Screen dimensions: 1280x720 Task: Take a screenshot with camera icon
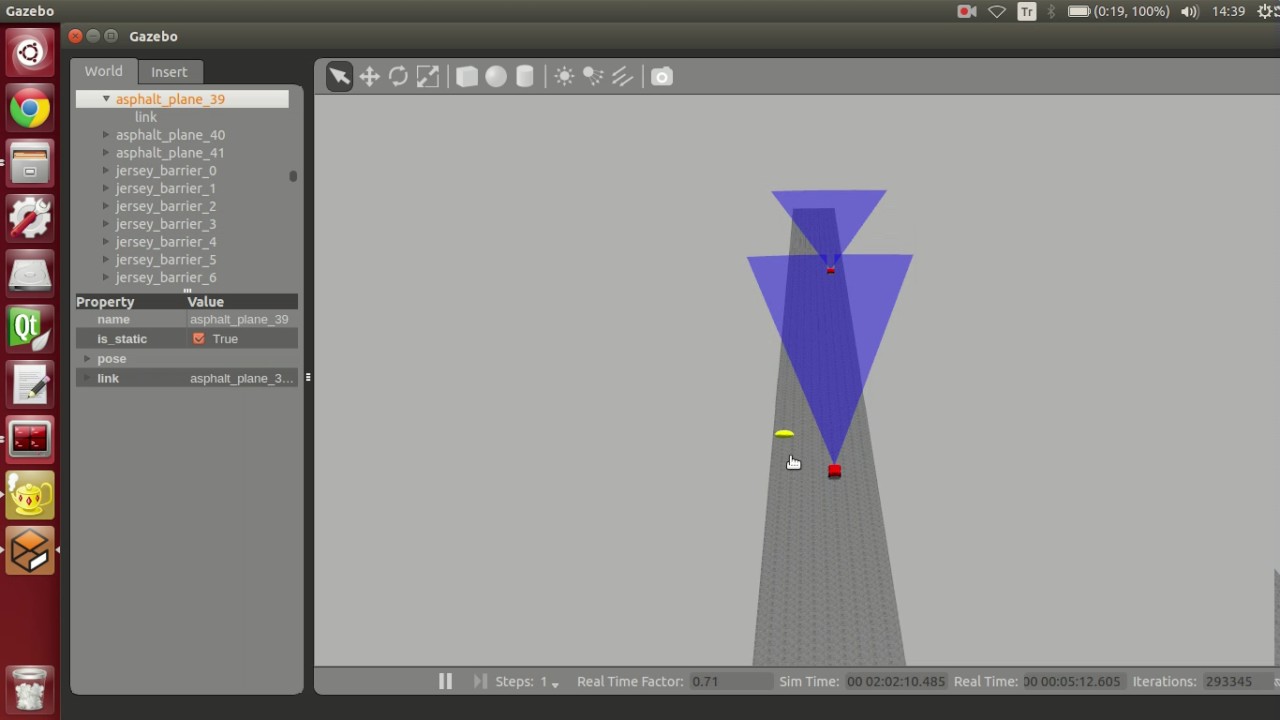pyautogui.click(x=662, y=77)
